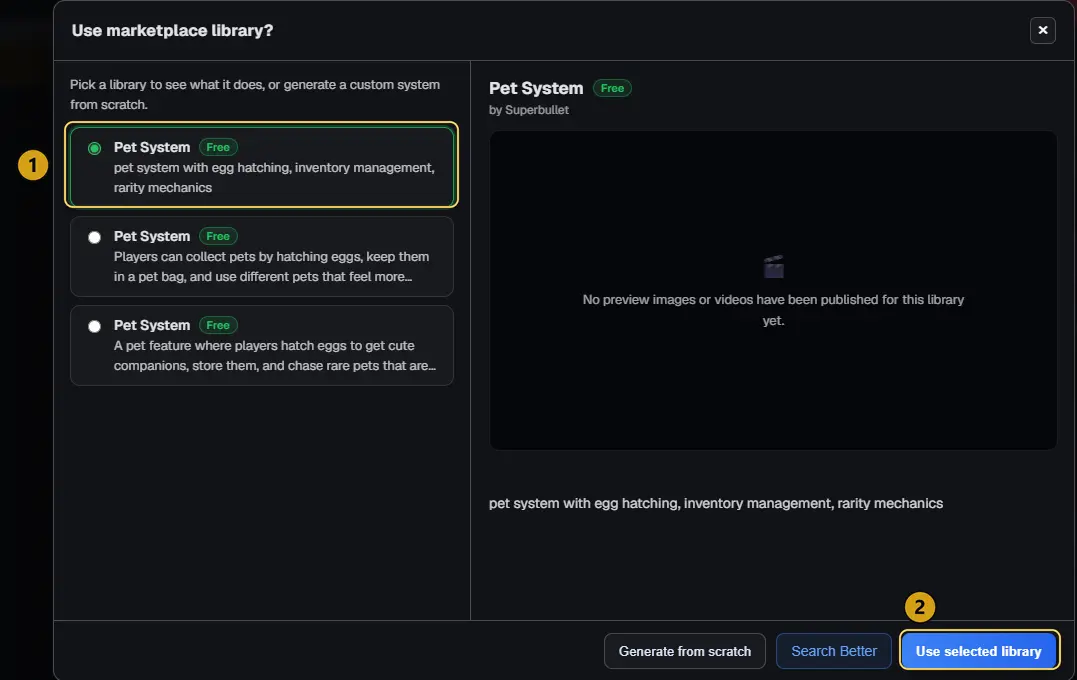
Task: Select radio for egg hatching, inventory management library
Action: 95,148
